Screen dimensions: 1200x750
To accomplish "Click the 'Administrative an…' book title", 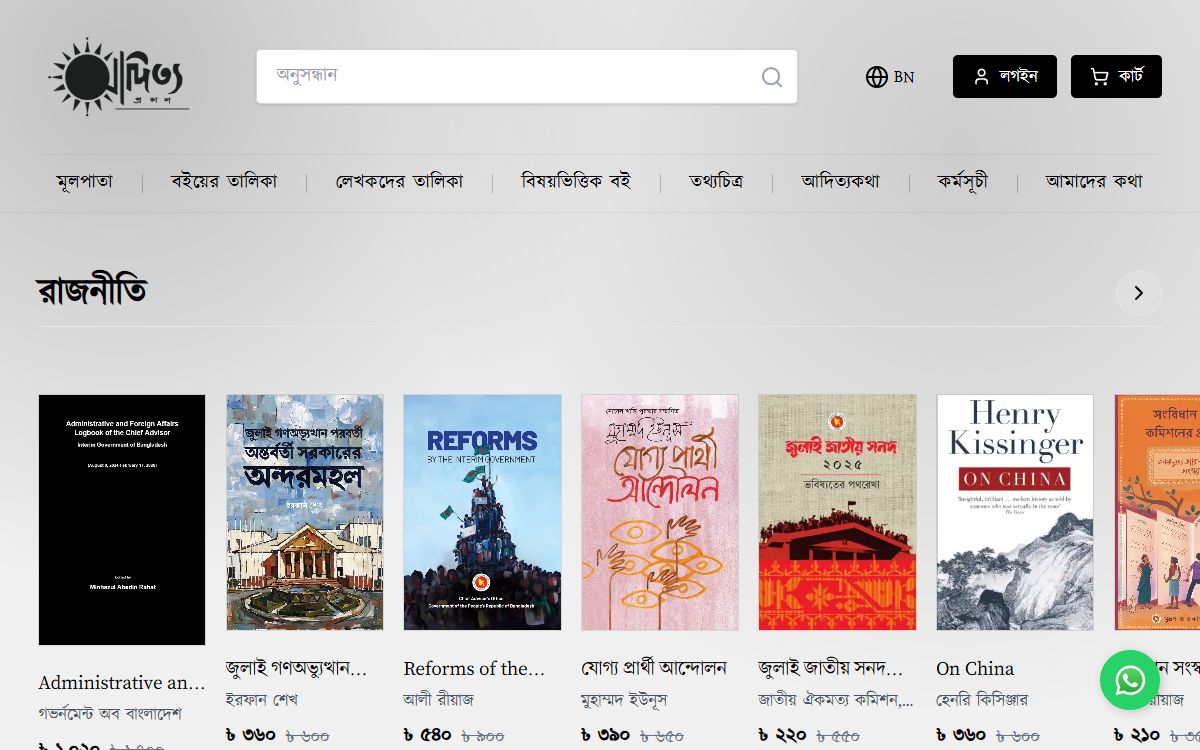I will click(x=122, y=683).
